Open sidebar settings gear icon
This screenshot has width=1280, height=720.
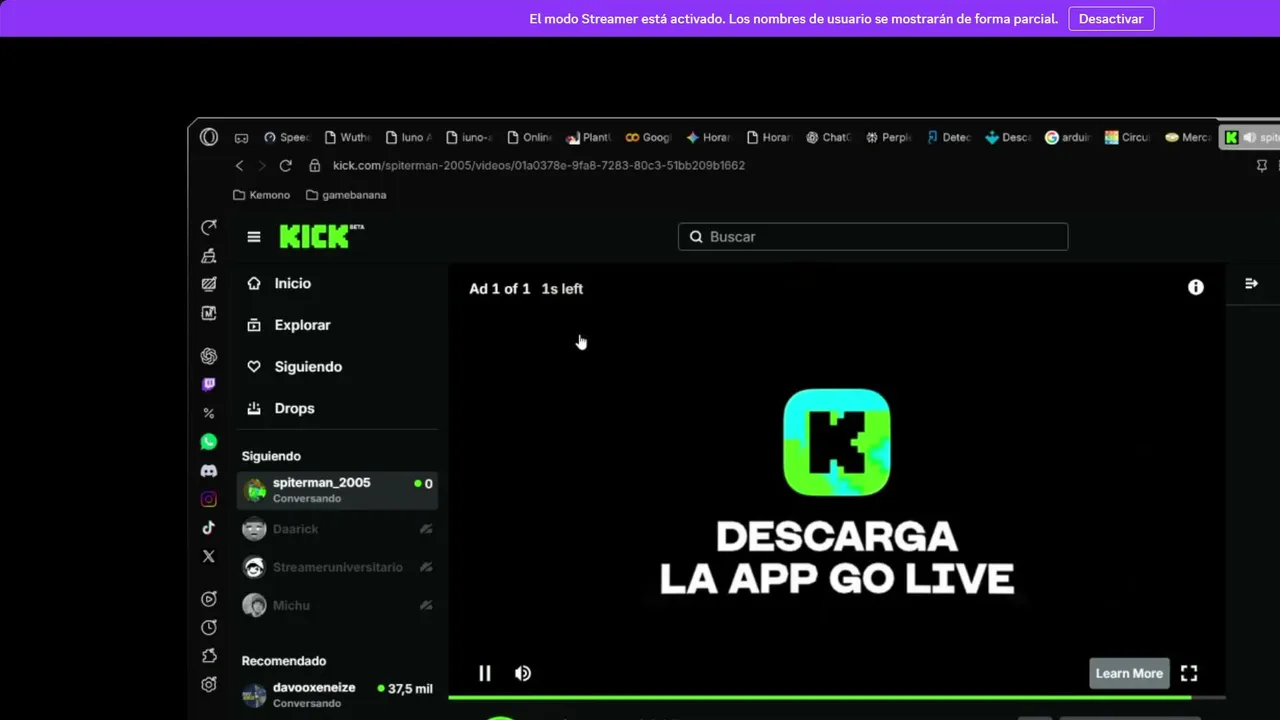[209, 685]
